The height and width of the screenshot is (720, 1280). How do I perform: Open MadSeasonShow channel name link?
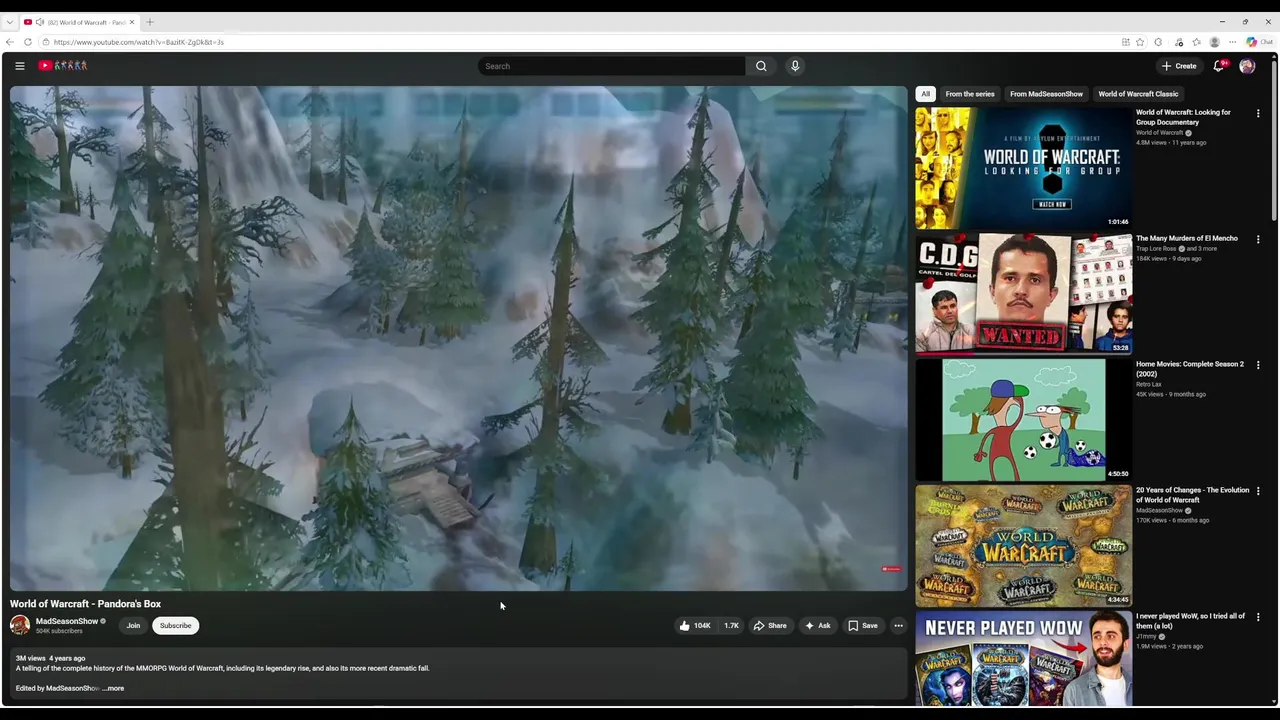click(67, 622)
